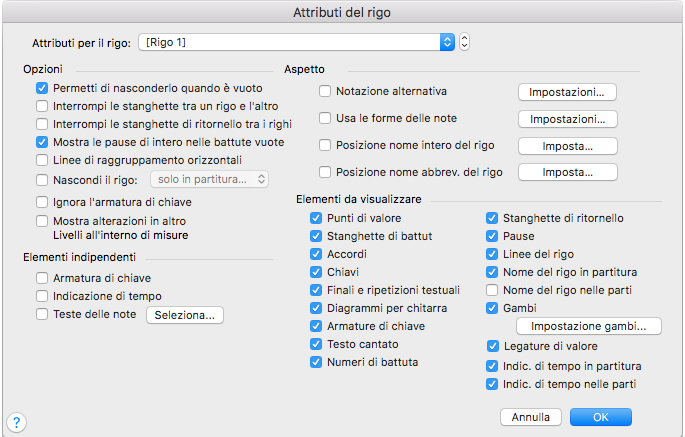Uncheck Stanghette di ritornello

(x=491, y=218)
